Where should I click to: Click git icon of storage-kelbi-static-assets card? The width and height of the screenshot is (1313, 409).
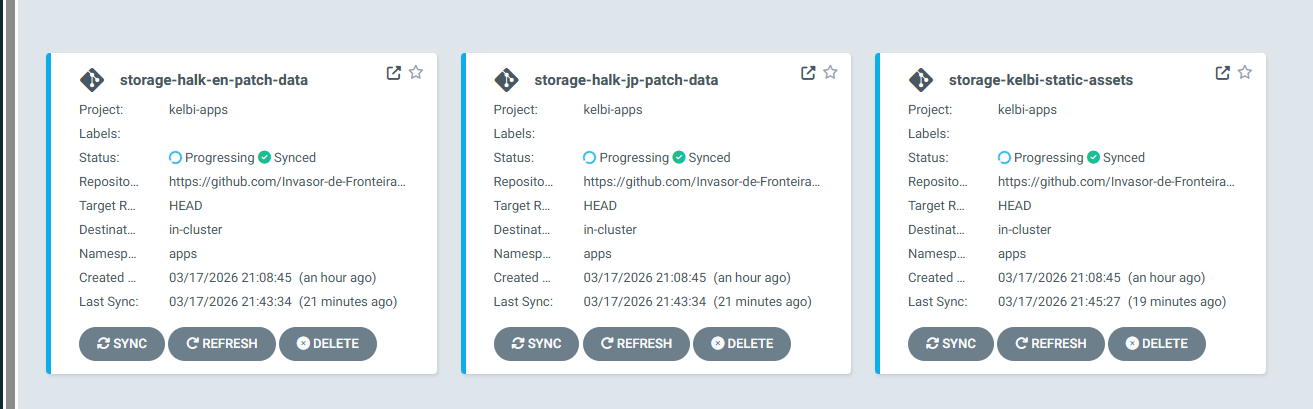pos(921,80)
